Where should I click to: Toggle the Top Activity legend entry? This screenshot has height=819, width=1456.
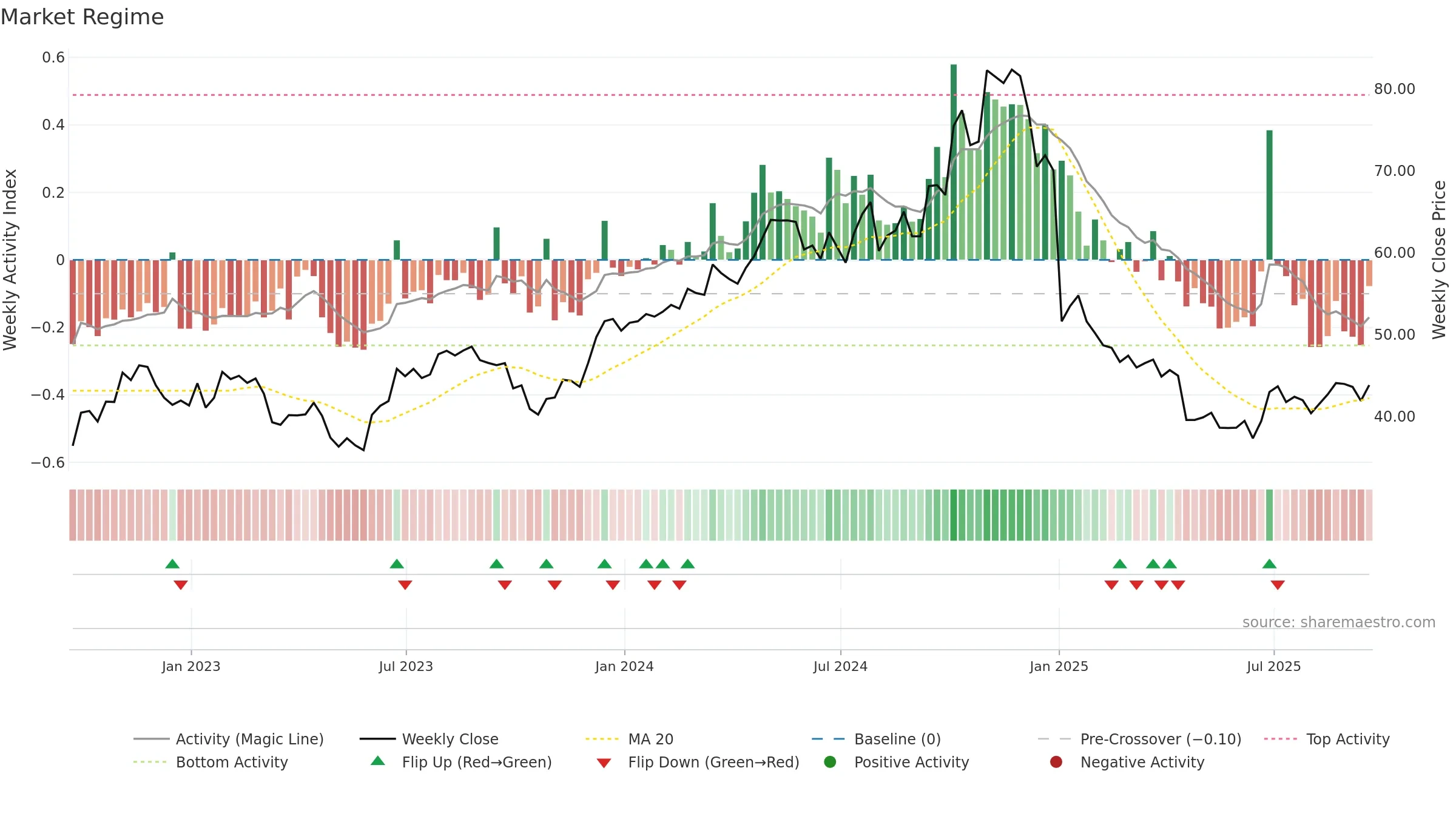(x=1327, y=739)
